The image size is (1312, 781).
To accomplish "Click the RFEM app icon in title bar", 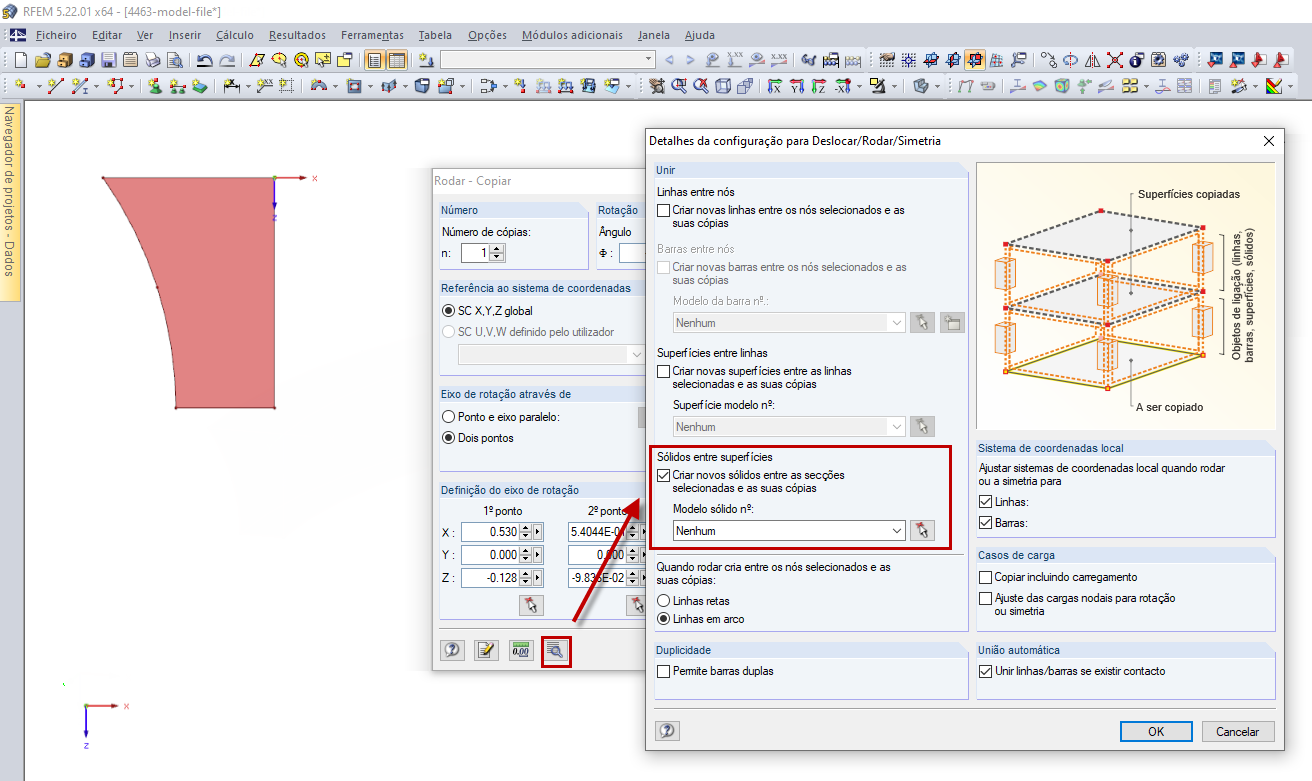I will (x=11, y=11).
